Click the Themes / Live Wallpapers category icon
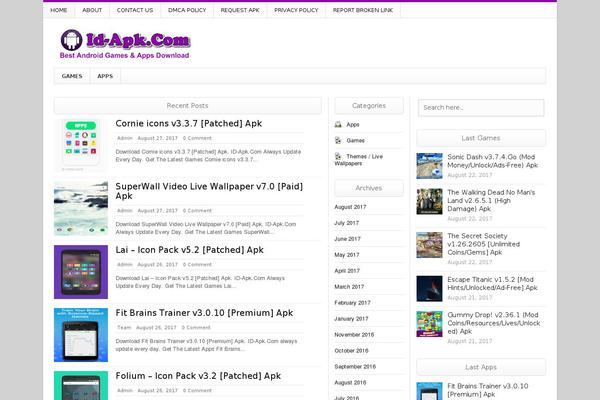Image resolution: width=600 pixels, height=400 pixels. point(338,156)
